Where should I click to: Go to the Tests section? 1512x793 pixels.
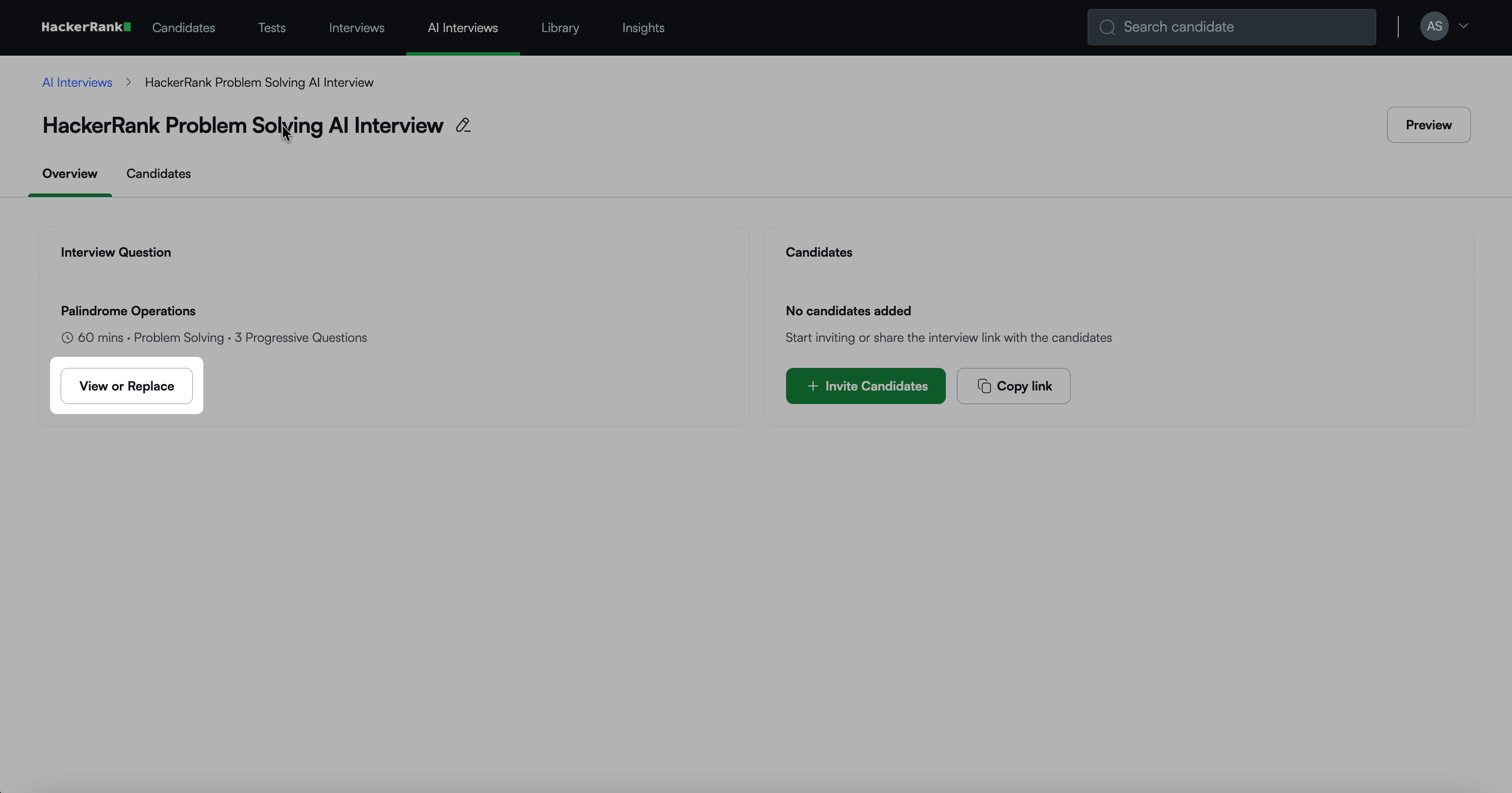[x=272, y=28]
